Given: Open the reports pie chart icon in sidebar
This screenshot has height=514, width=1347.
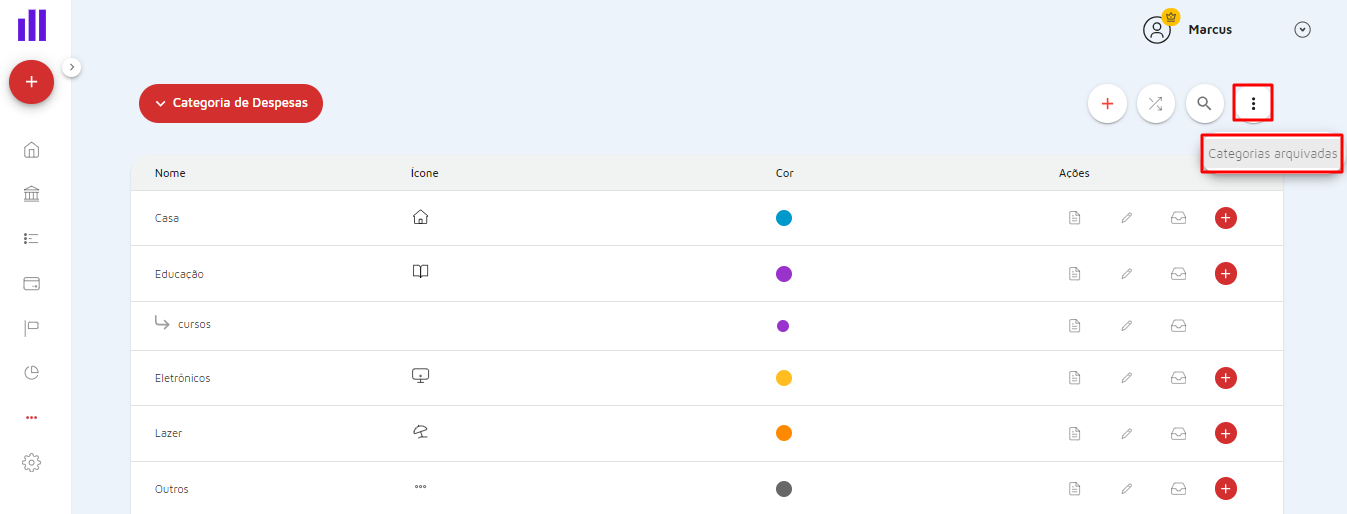Looking at the screenshot, I should [x=31, y=373].
